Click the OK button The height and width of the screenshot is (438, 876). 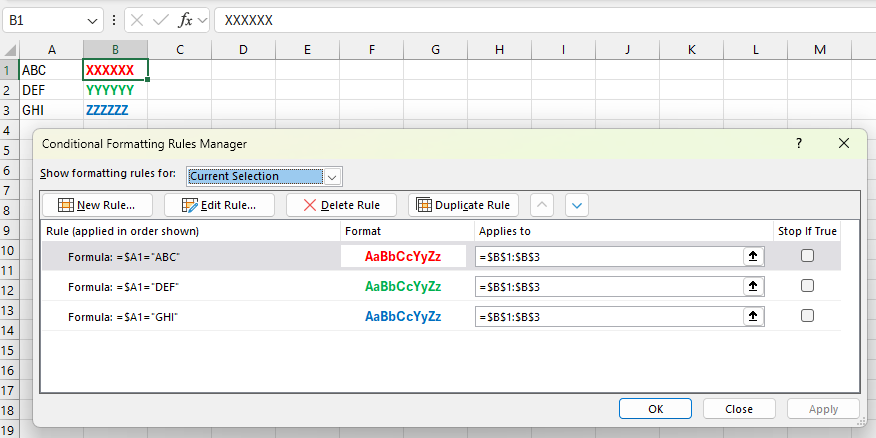point(655,409)
